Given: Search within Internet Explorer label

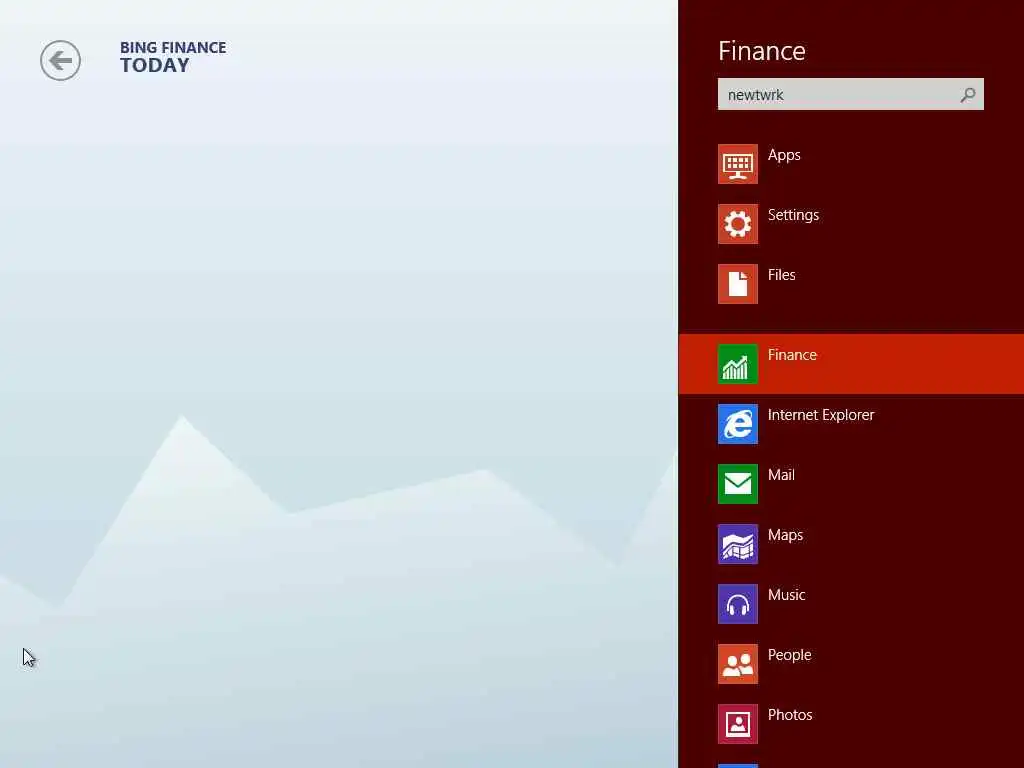Looking at the screenshot, I should tap(821, 415).
